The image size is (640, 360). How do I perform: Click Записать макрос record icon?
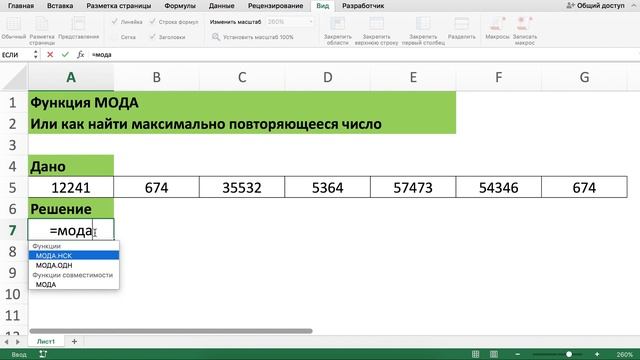coord(524,24)
